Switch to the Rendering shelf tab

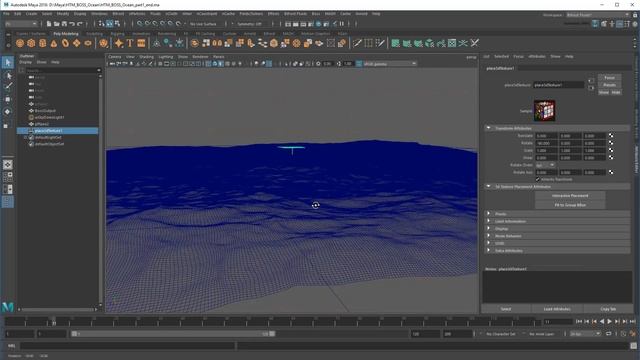[x=167, y=34]
